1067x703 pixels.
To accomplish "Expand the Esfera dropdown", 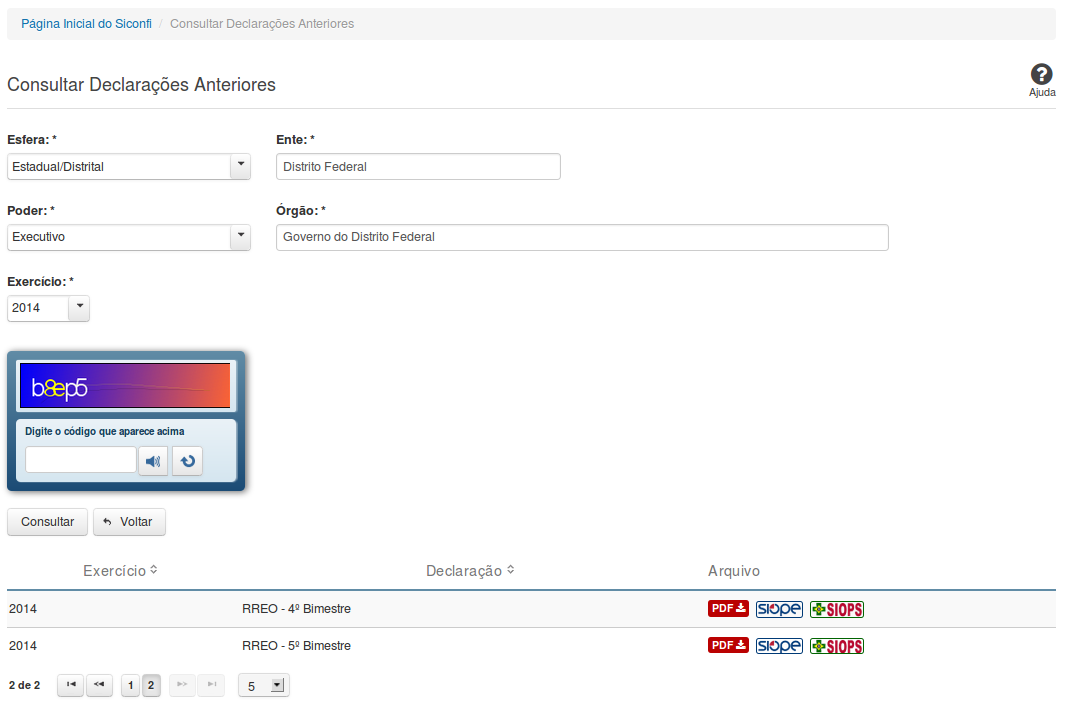I will [x=240, y=166].
